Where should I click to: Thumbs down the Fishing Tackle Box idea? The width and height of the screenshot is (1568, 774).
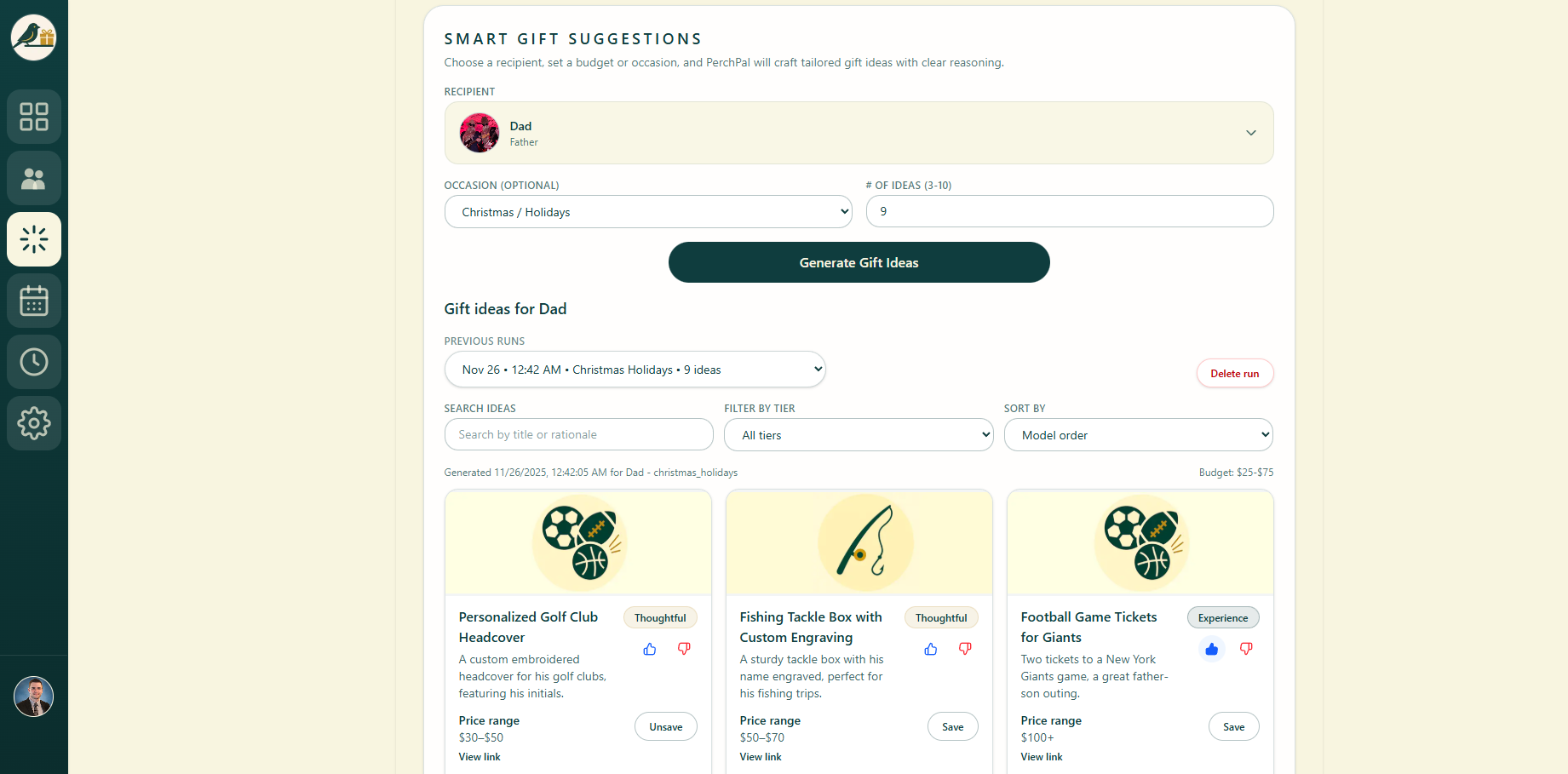click(965, 649)
